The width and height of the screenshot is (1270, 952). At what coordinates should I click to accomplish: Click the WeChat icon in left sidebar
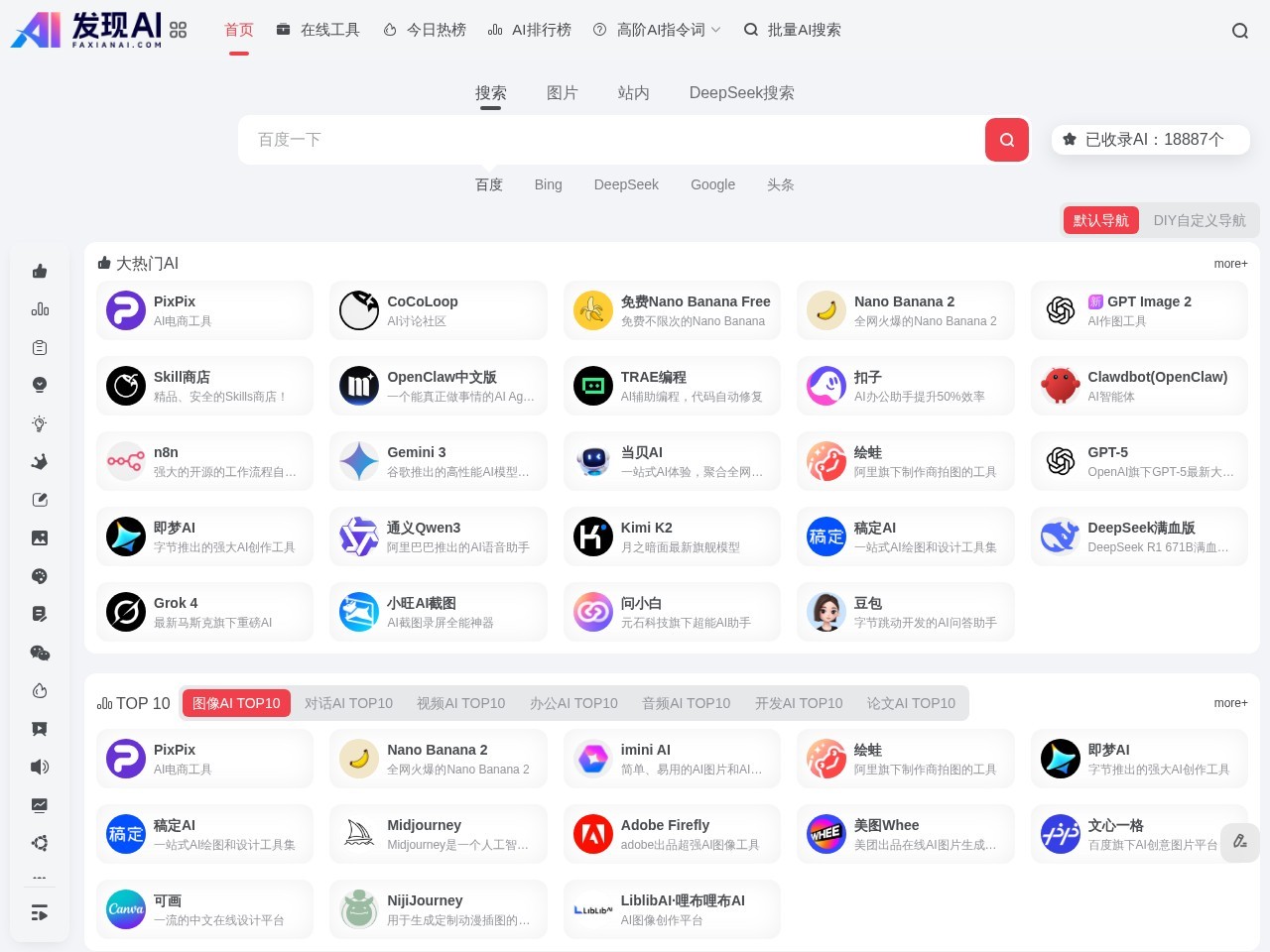(40, 653)
